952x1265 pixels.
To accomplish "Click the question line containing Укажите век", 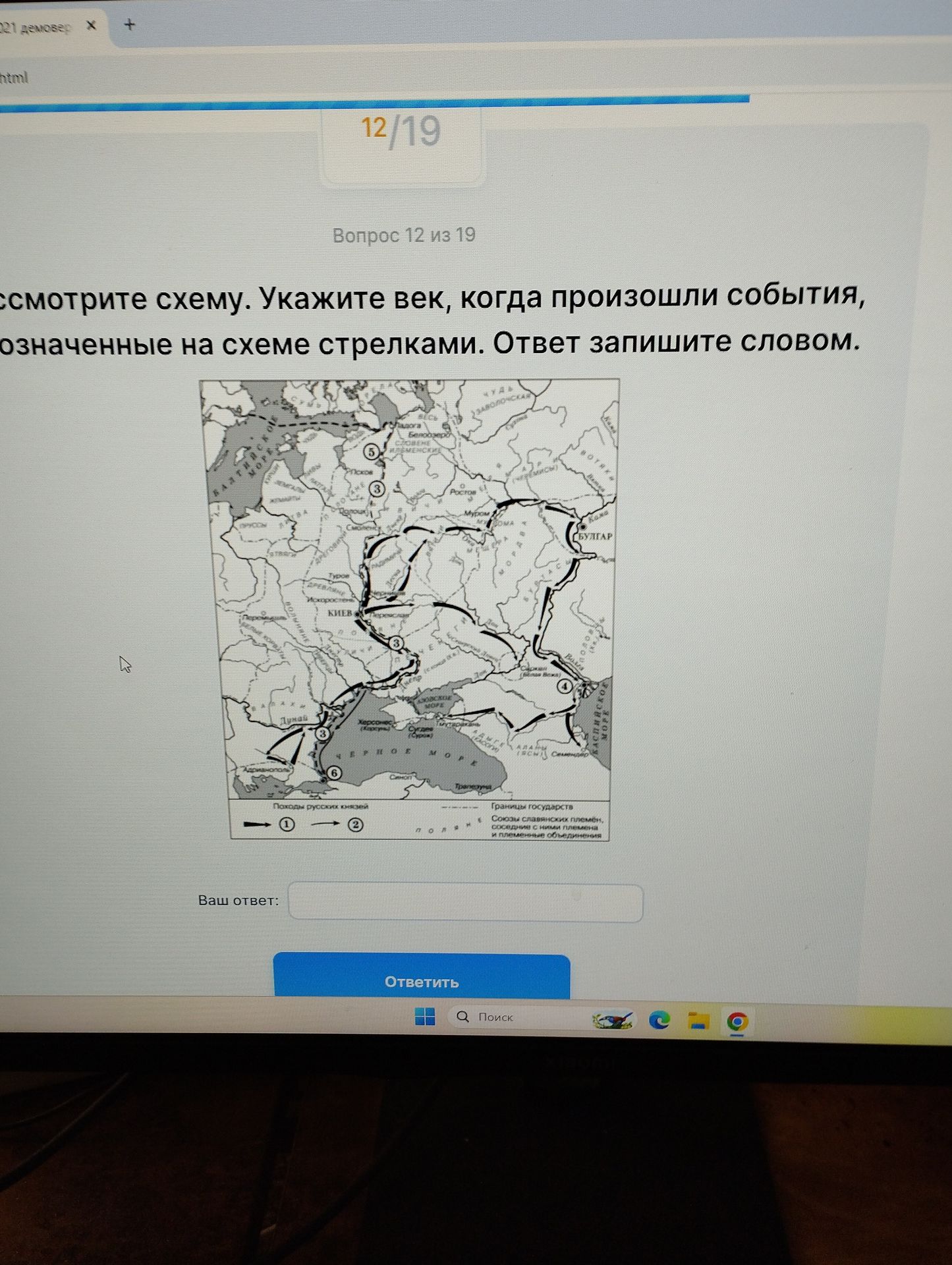I will click(432, 298).
